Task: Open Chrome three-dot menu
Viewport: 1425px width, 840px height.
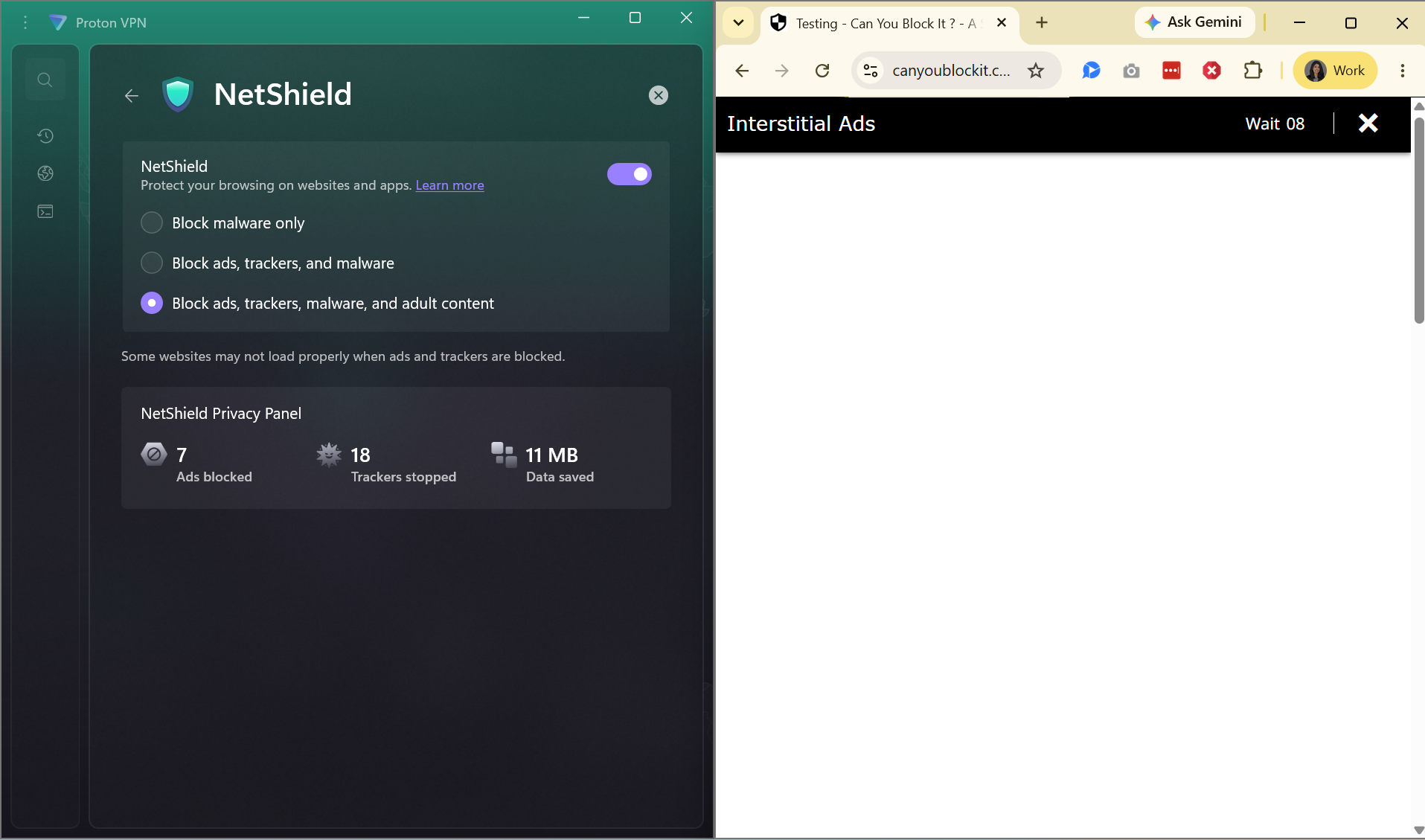Action: click(1403, 71)
